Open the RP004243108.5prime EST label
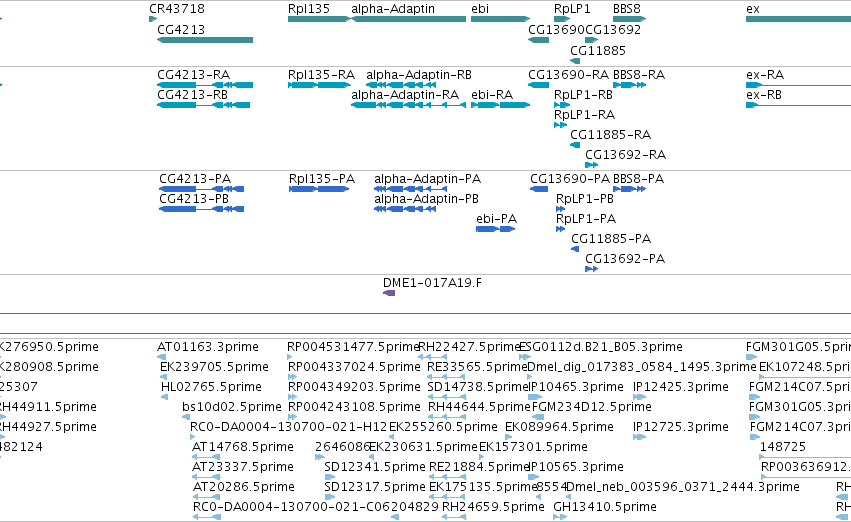 click(354, 406)
